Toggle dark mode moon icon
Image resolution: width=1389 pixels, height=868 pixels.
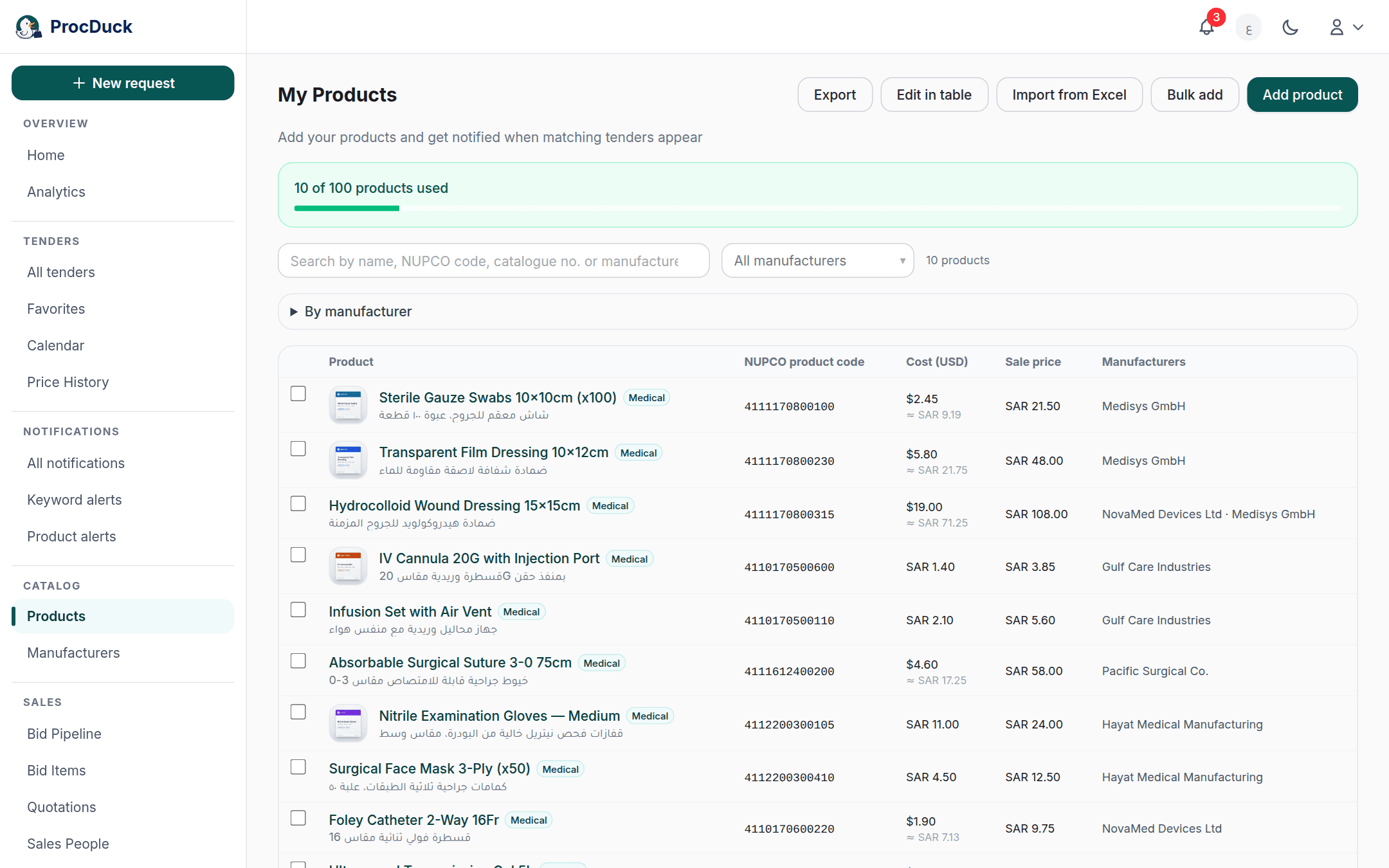(x=1290, y=28)
